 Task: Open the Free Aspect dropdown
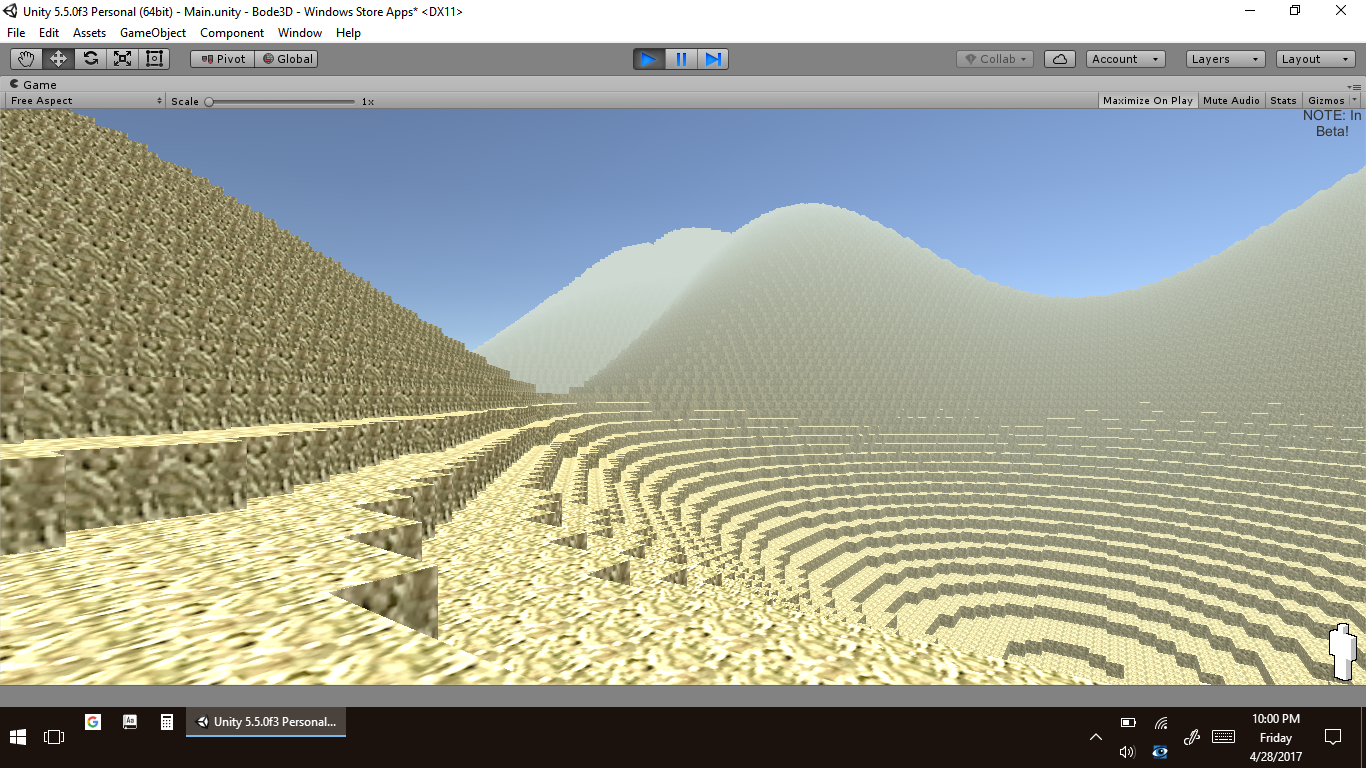point(86,101)
